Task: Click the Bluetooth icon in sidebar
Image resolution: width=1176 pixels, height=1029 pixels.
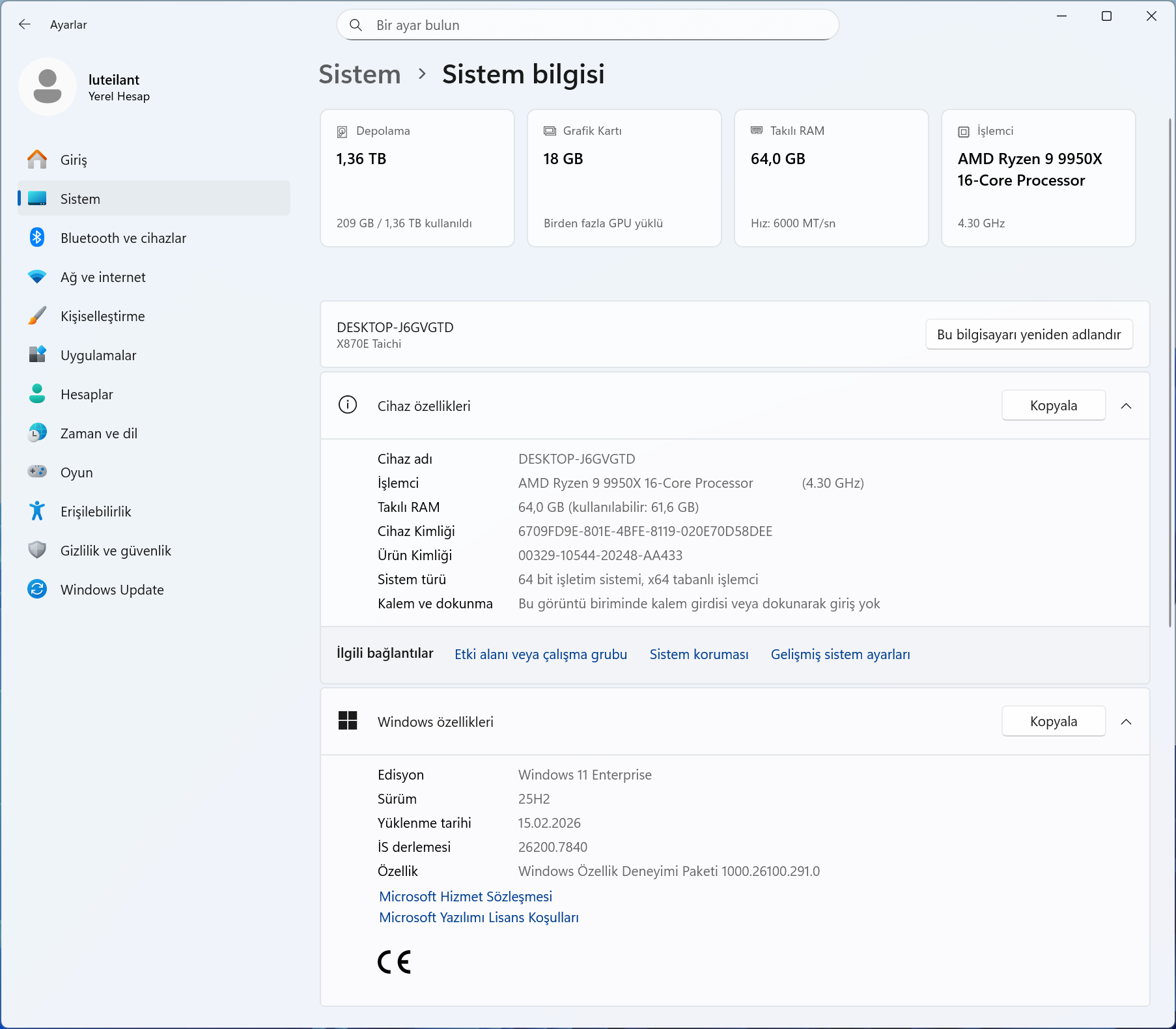Action: [37, 238]
